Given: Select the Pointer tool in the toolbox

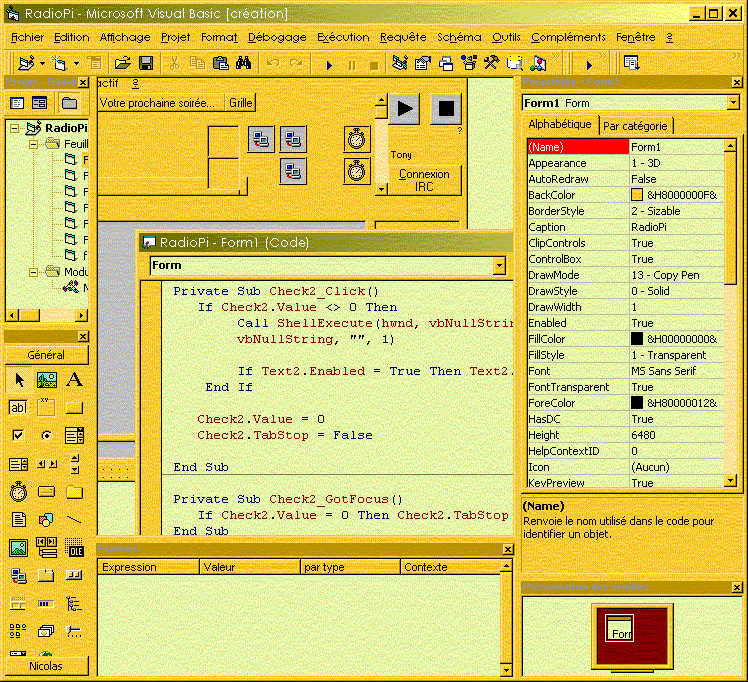Looking at the screenshot, I should [x=19, y=380].
